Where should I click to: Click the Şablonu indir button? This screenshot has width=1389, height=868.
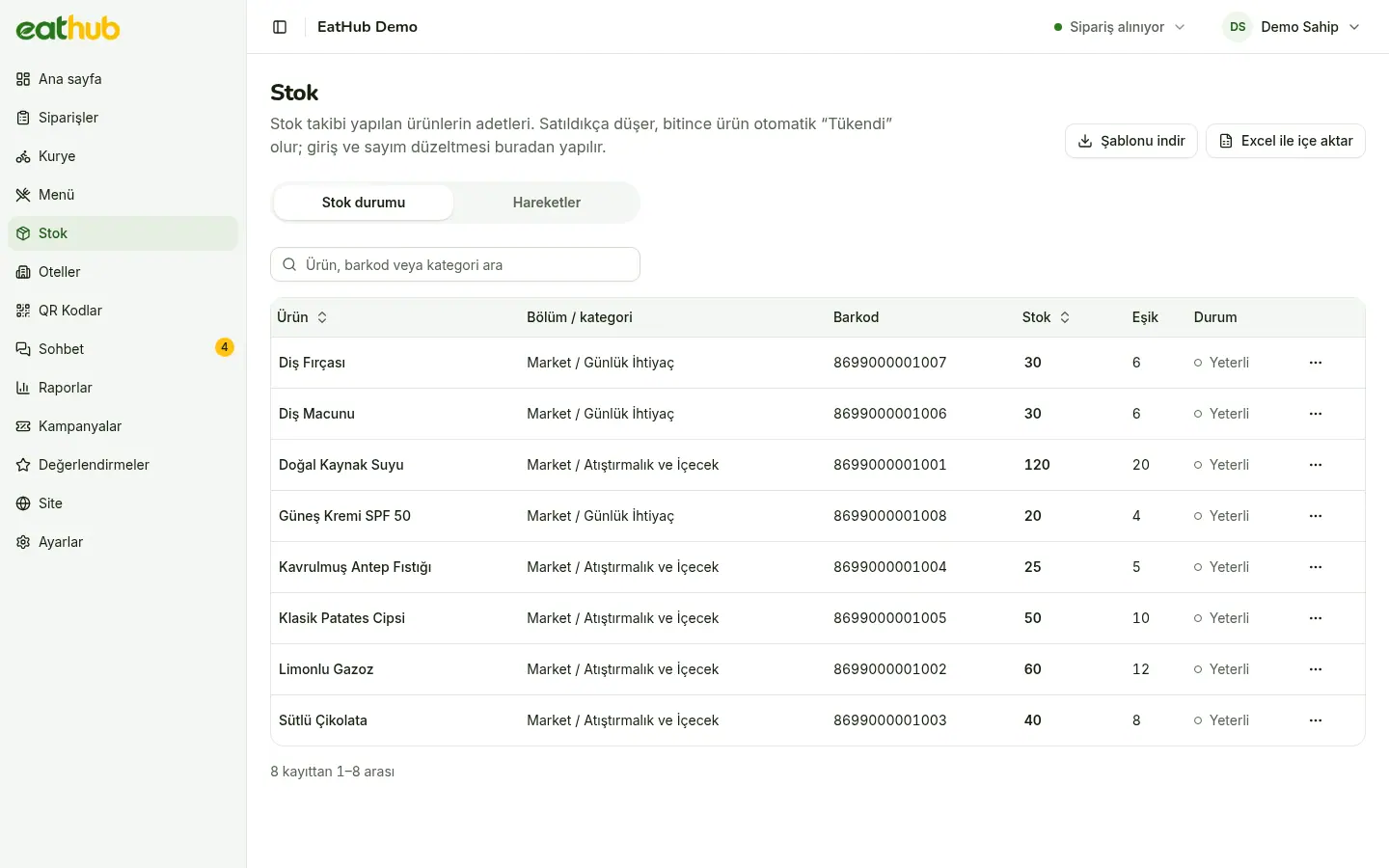click(x=1131, y=141)
